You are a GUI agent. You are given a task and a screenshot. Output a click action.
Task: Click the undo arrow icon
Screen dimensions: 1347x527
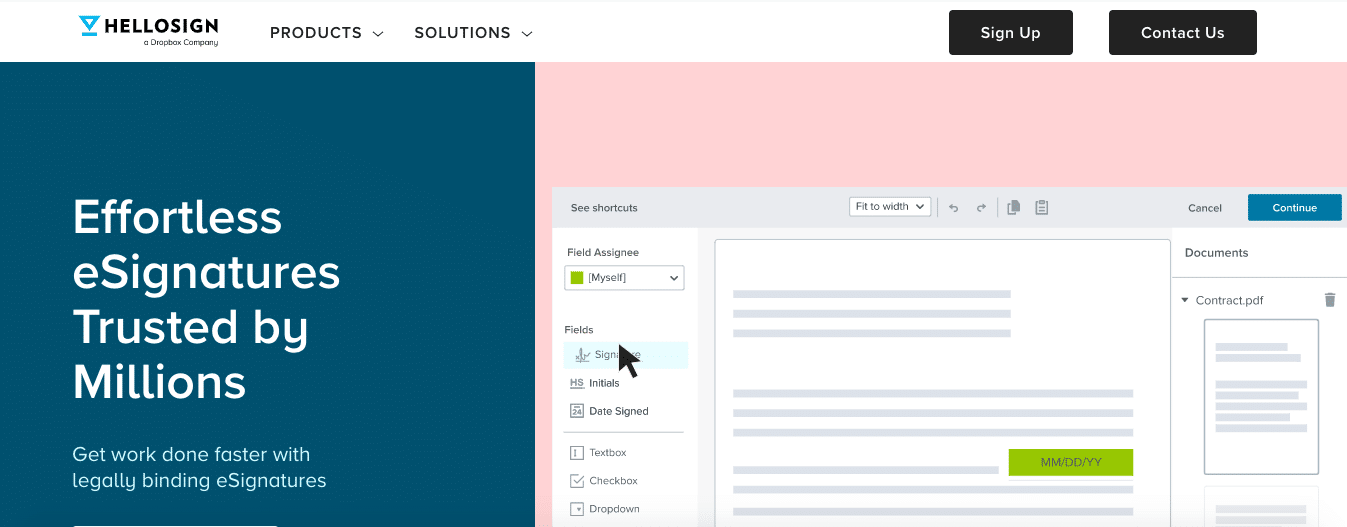click(x=953, y=208)
